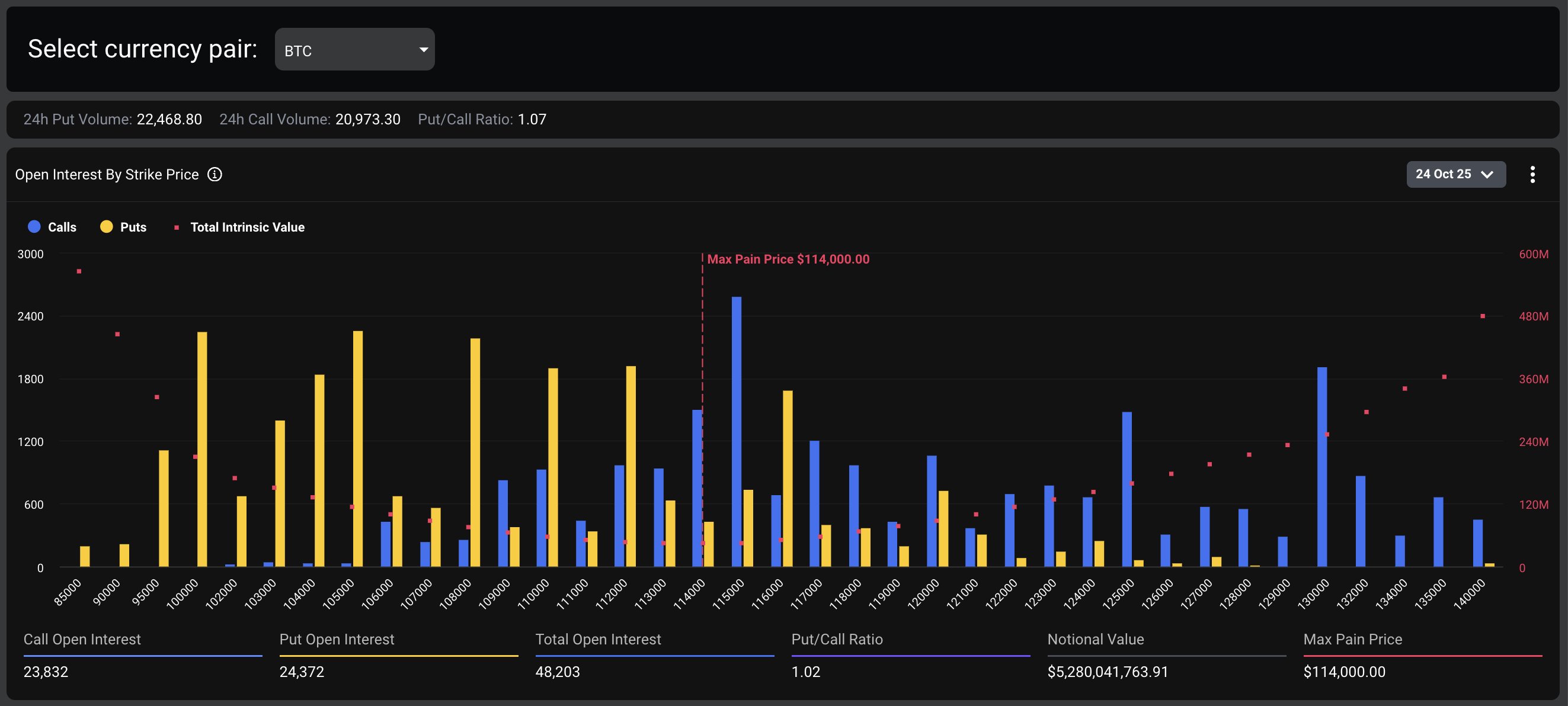Toggle Total Intrinsic Value legend series
Viewport: 1568px width, 706px height.
tap(247, 227)
